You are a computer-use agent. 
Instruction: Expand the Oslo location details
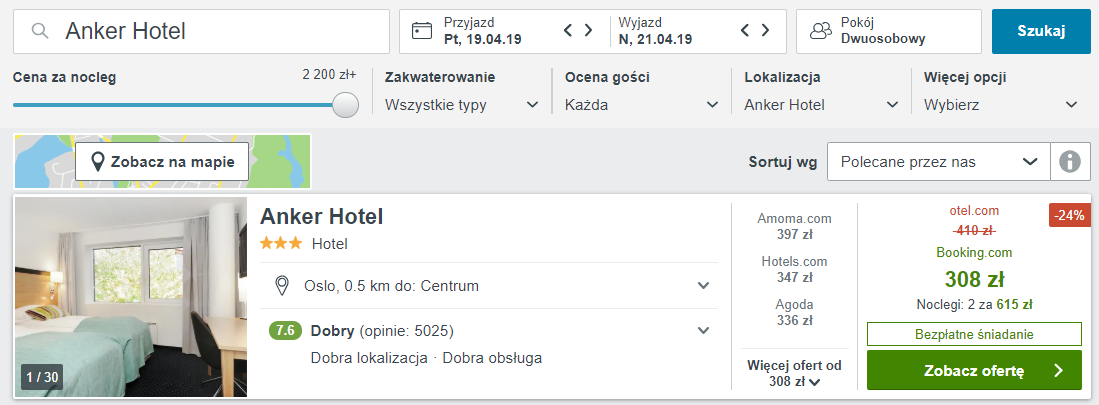(x=703, y=286)
